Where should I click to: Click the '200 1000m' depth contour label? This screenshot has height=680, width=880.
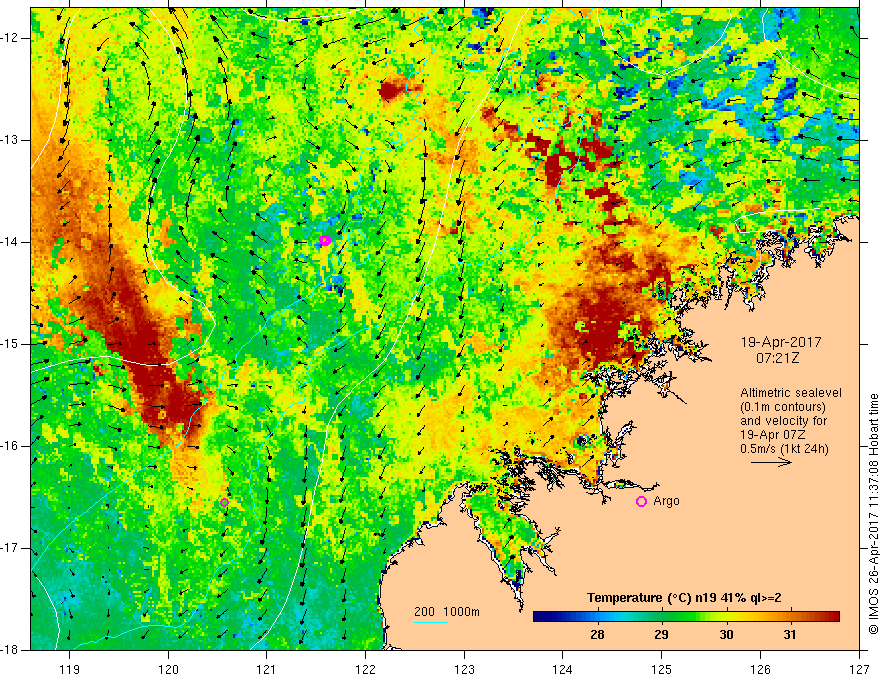point(447,612)
